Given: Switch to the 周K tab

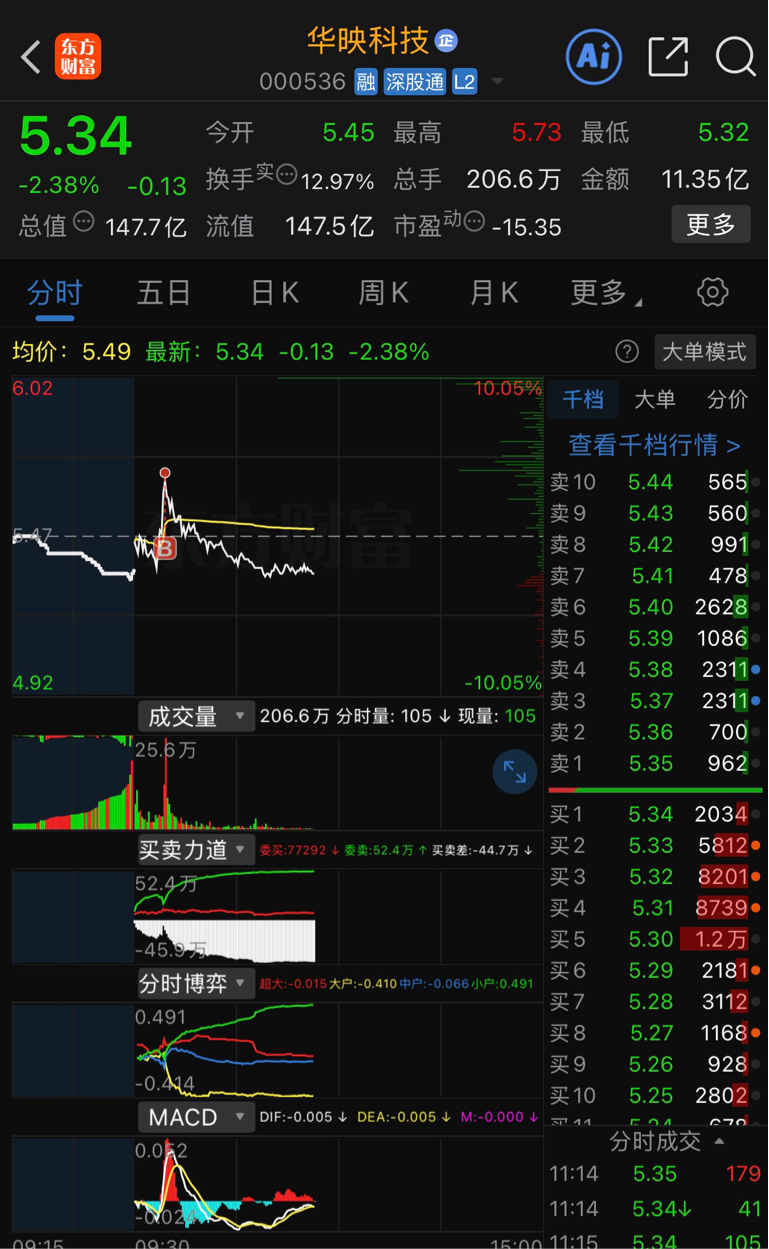Looking at the screenshot, I should click(383, 293).
